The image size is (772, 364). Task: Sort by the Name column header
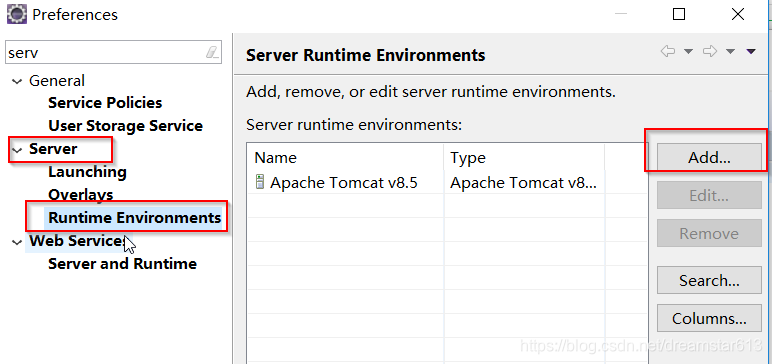[345, 158]
